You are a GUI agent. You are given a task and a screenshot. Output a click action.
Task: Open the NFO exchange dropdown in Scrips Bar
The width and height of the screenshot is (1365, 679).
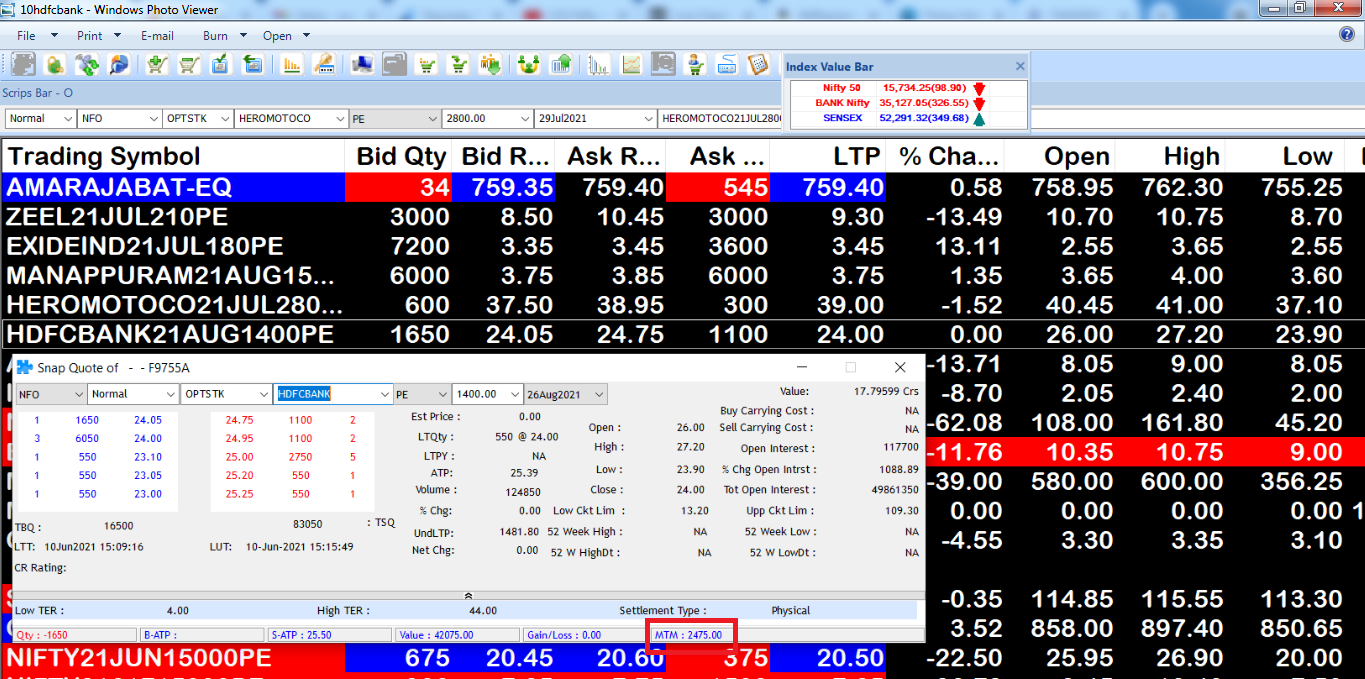point(154,118)
